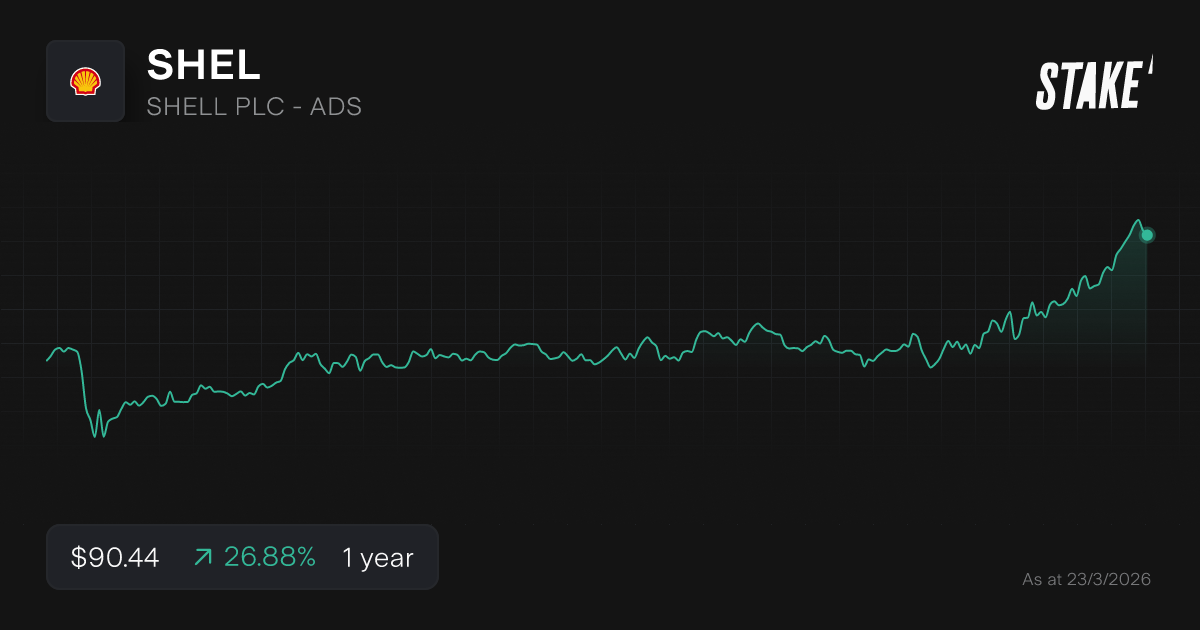Click the As at 23/3/2026 date text

(x=1086, y=579)
